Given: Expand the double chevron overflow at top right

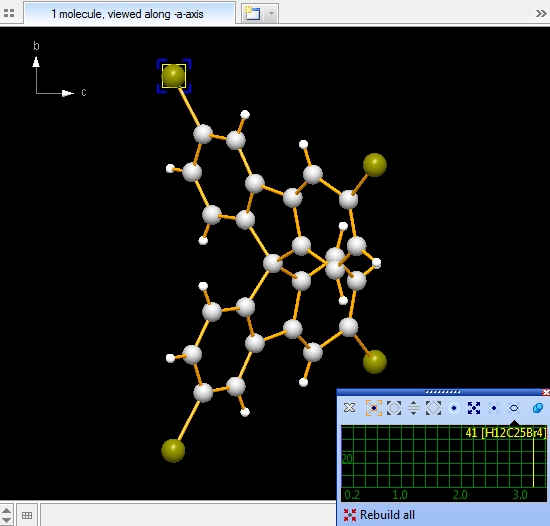Looking at the screenshot, I should [x=541, y=14].
